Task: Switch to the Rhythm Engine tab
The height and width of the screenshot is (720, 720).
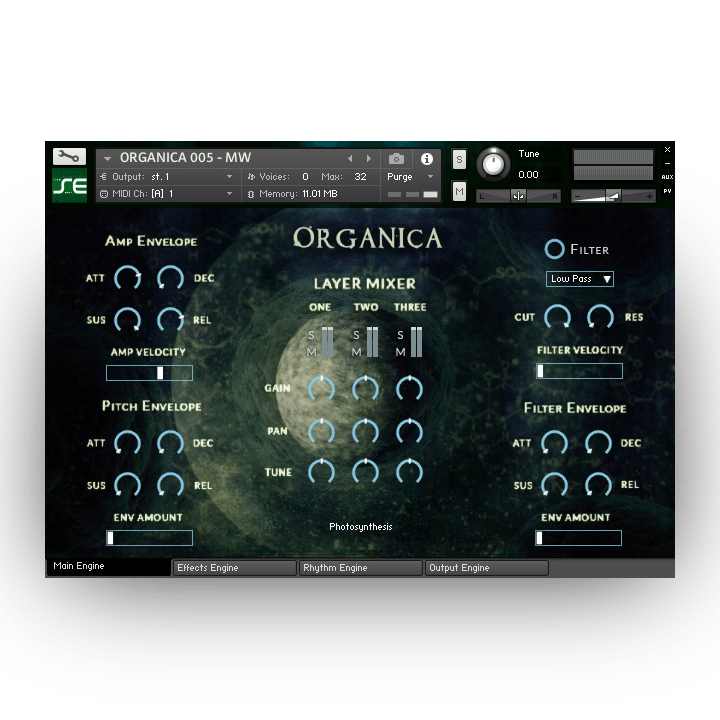Action: click(361, 568)
